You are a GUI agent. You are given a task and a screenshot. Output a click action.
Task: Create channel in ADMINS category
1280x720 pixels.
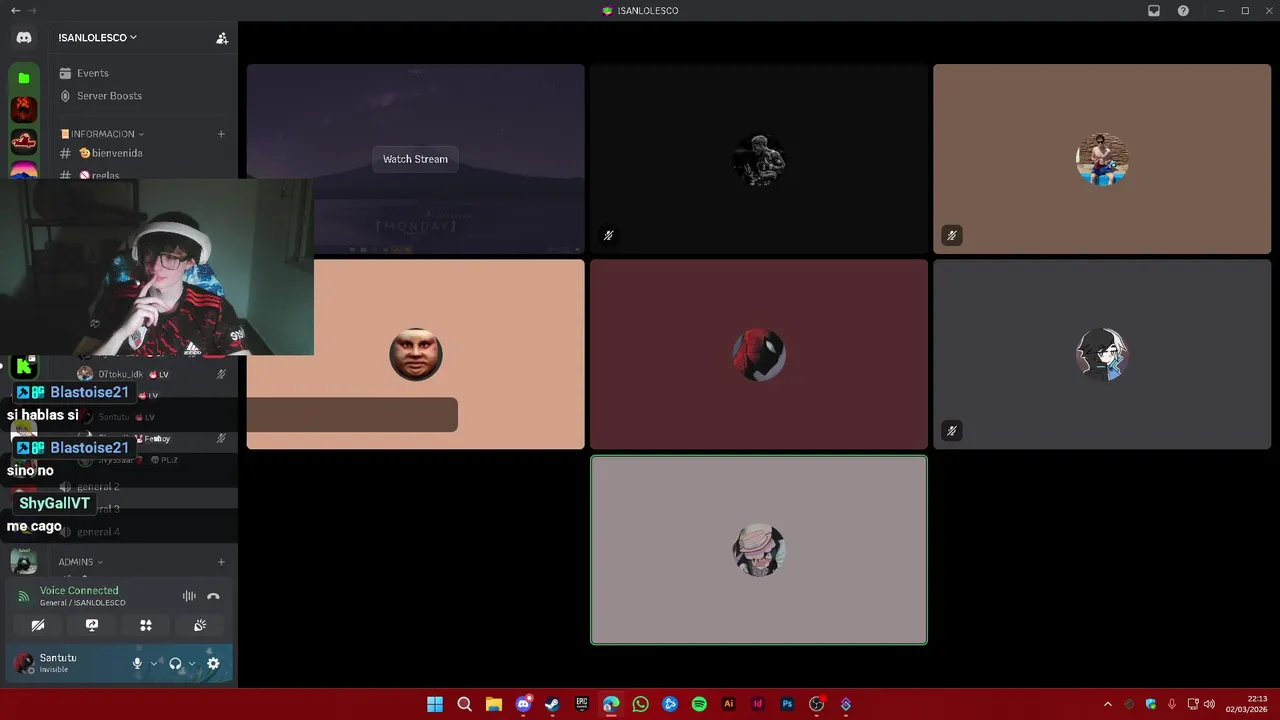coord(221,562)
